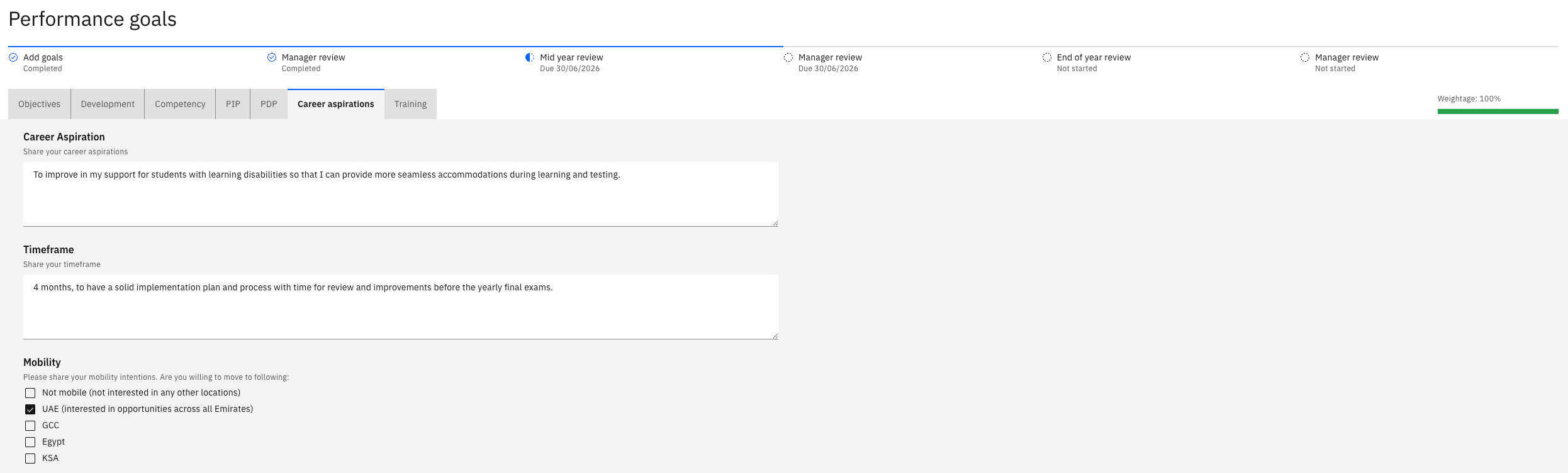Uncheck the UAE mobility checkbox
This screenshot has width=1568, height=473.
[30, 409]
